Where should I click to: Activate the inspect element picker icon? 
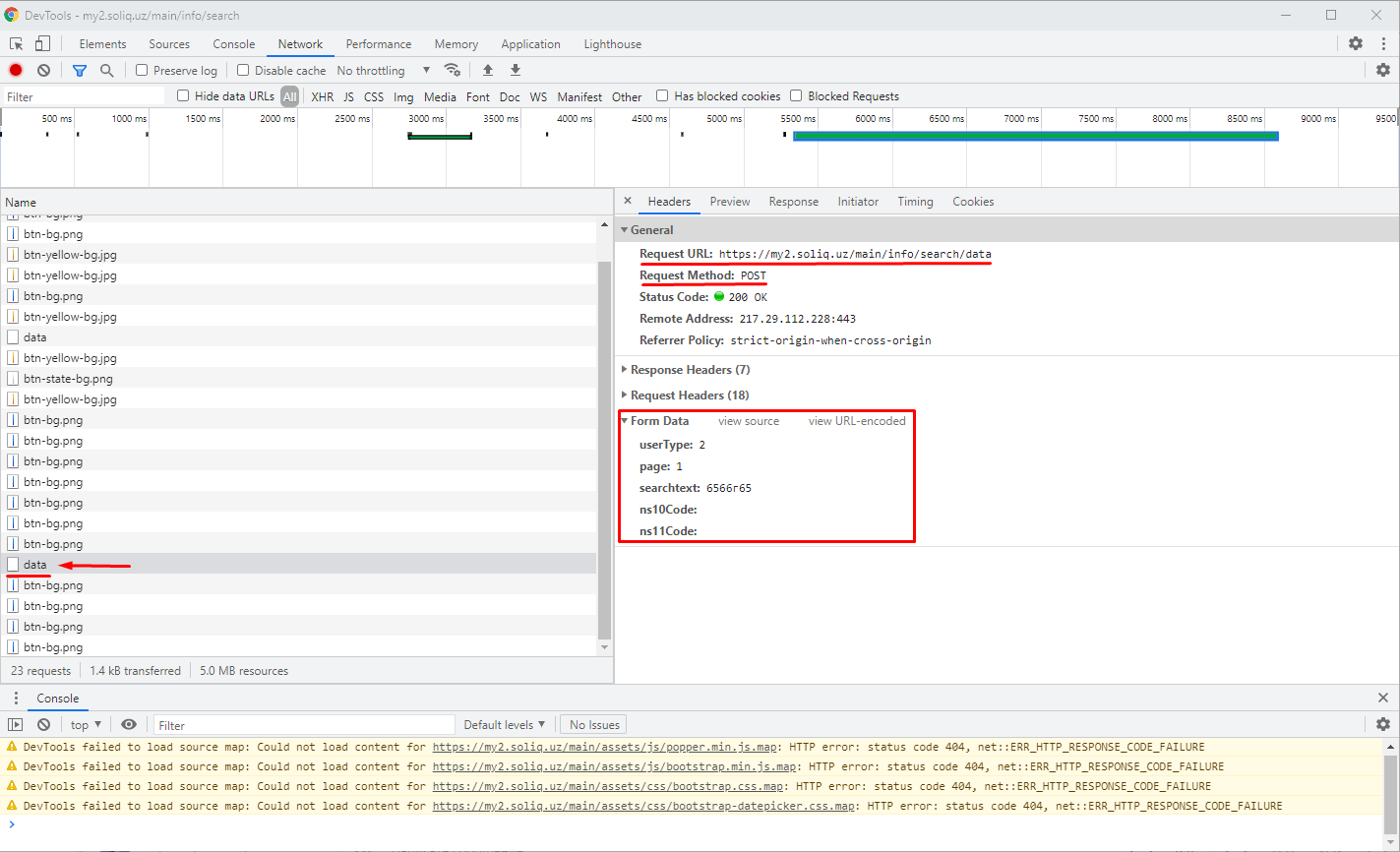(17, 43)
